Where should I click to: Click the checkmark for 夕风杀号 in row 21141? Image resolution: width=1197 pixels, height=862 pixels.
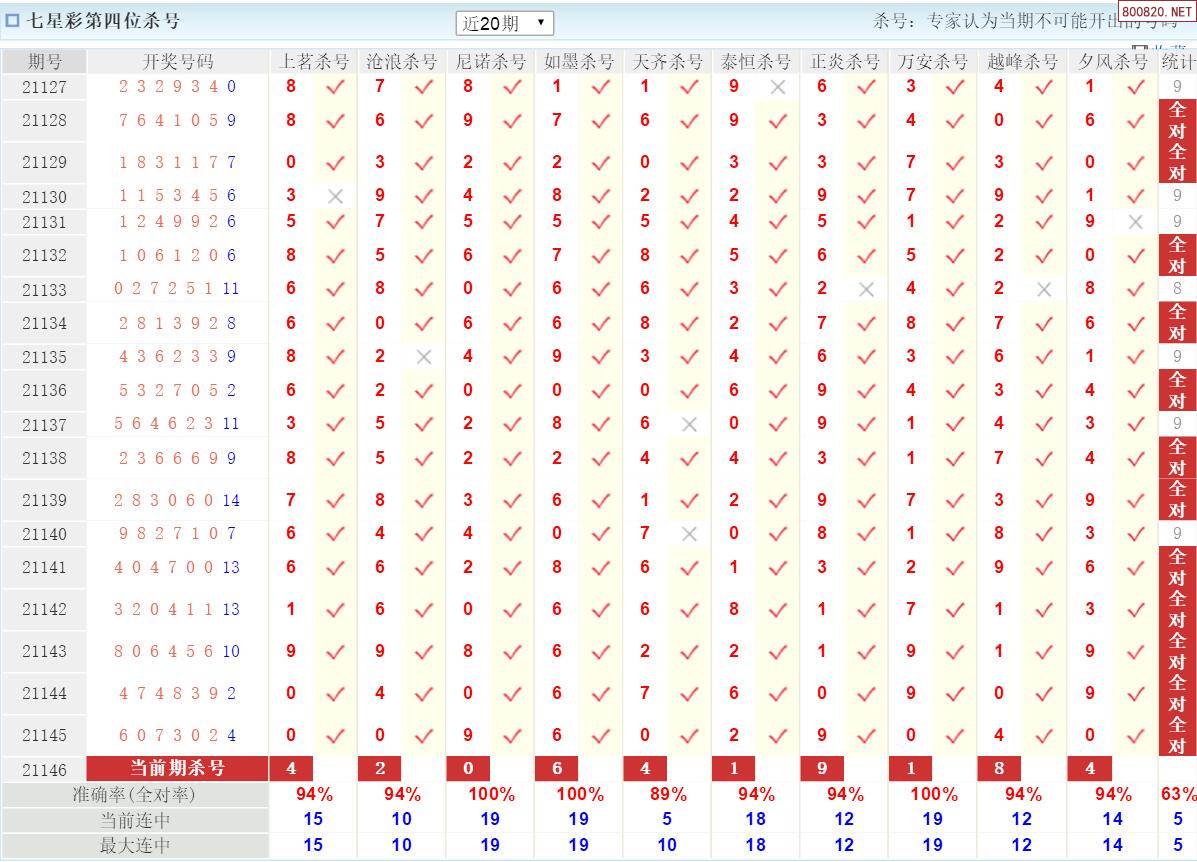(x=1135, y=567)
